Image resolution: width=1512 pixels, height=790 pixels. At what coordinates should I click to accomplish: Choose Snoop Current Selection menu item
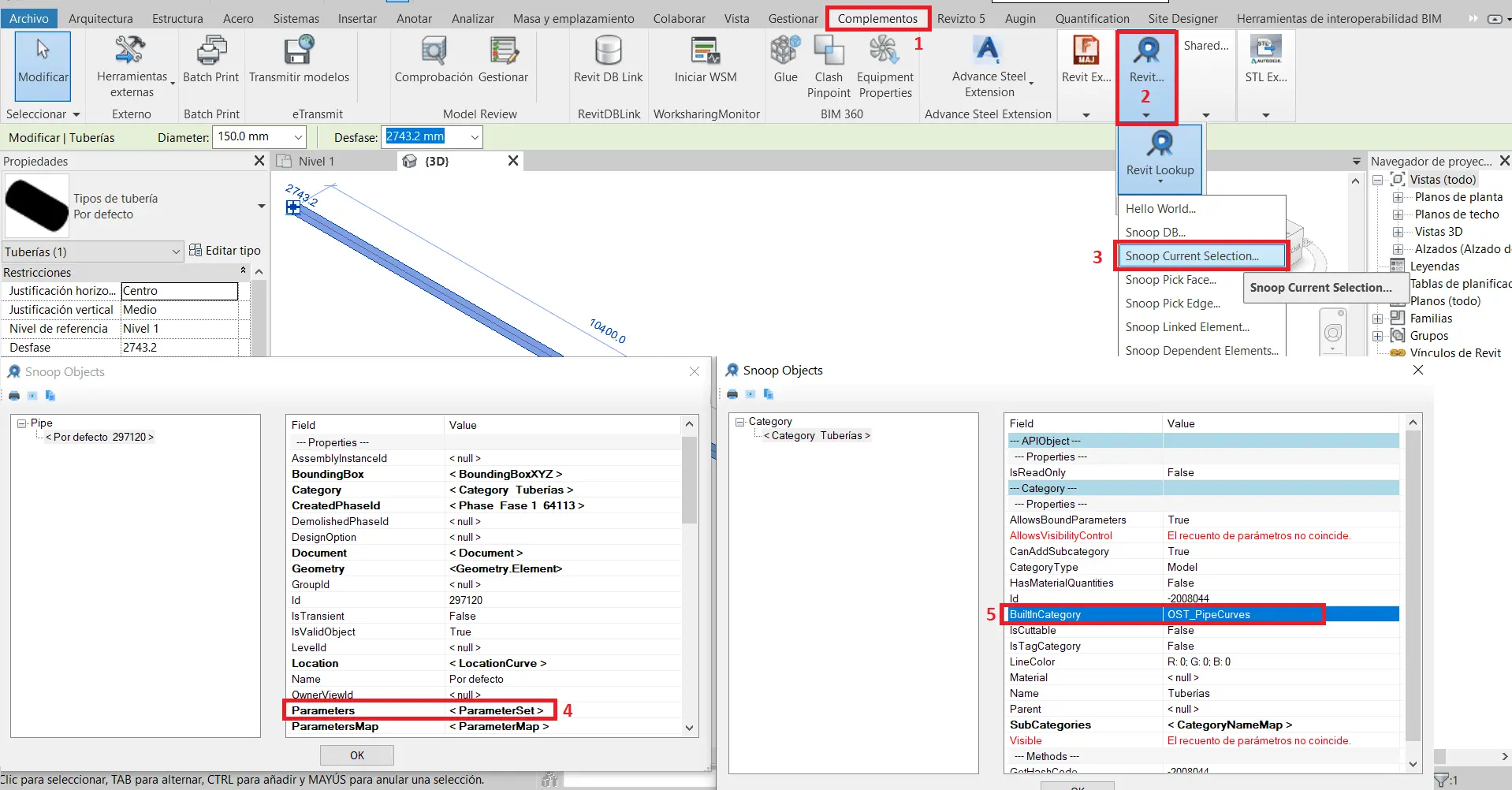click(x=1201, y=255)
